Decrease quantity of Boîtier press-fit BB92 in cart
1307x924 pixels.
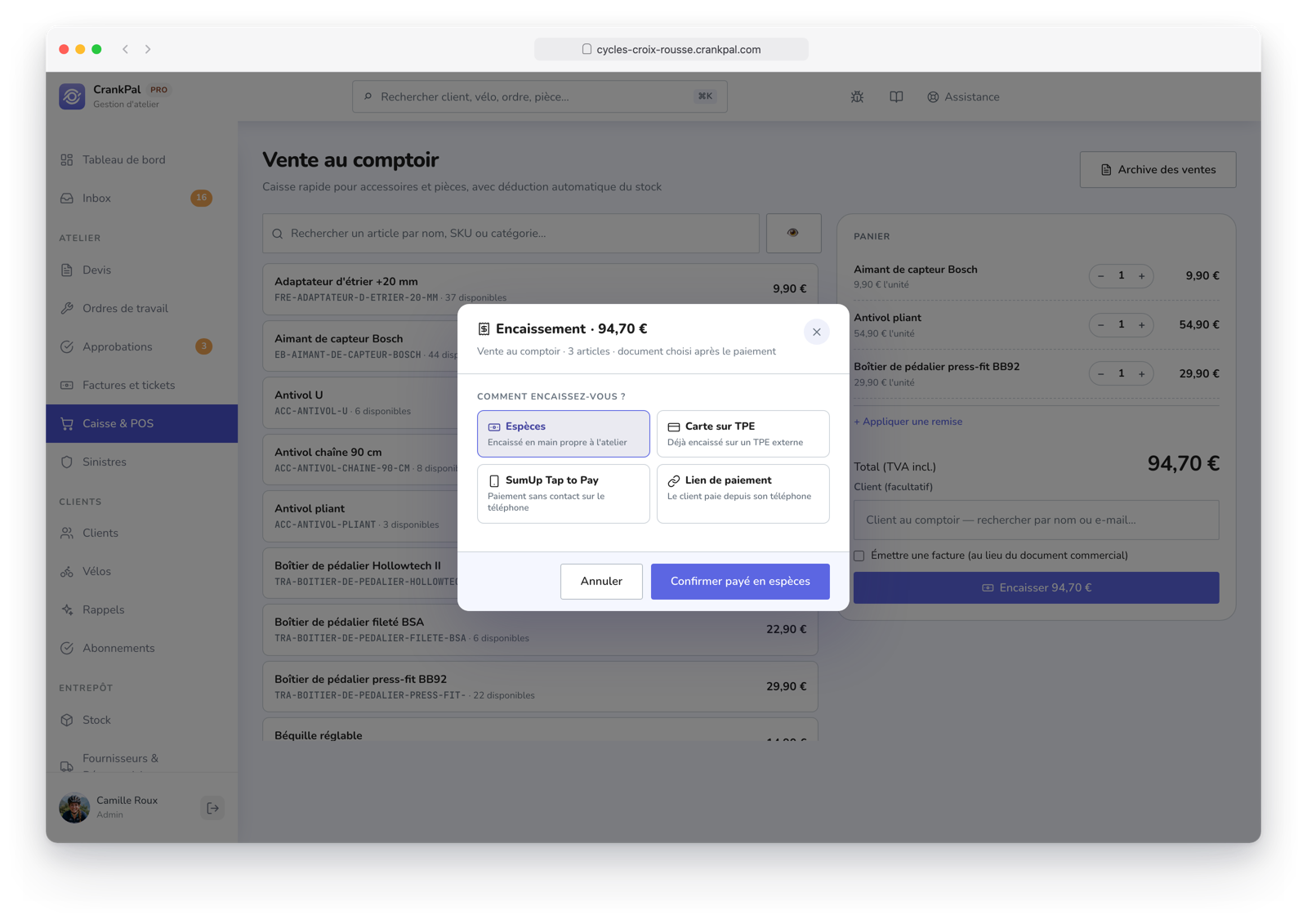pos(1101,374)
